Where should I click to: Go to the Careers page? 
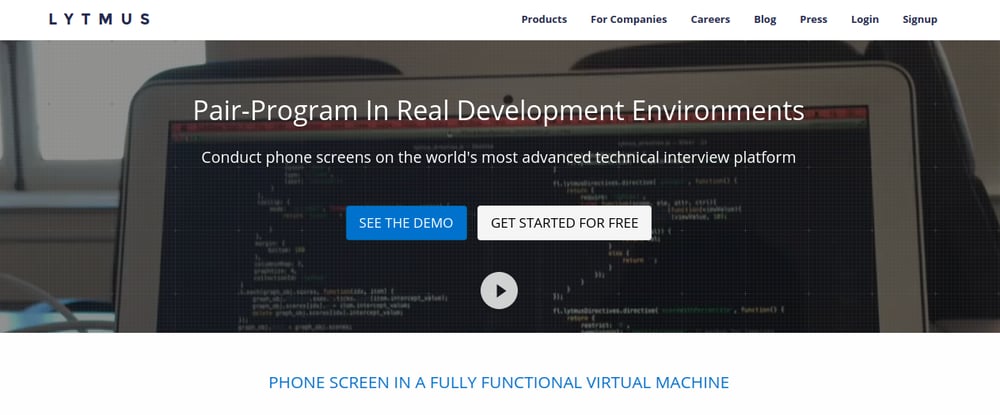tap(710, 19)
